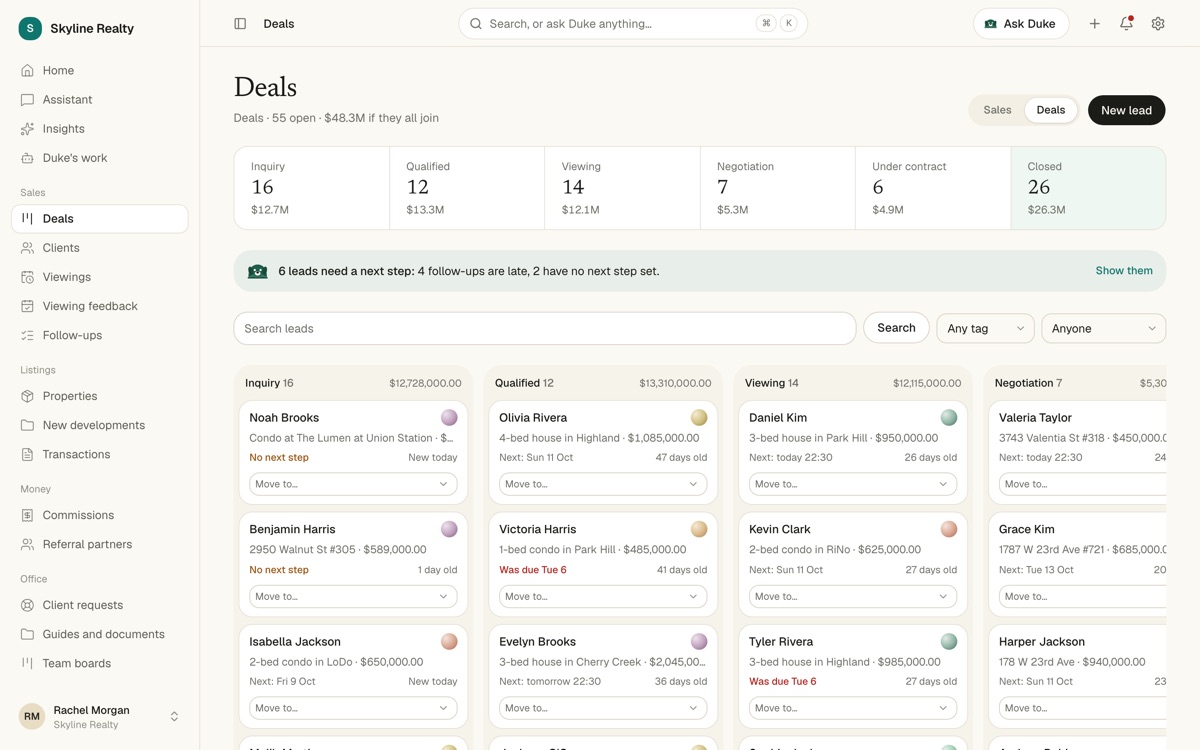Open Move to dropdown for Noah Brooks
This screenshot has width=1200, height=750.
(353, 484)
